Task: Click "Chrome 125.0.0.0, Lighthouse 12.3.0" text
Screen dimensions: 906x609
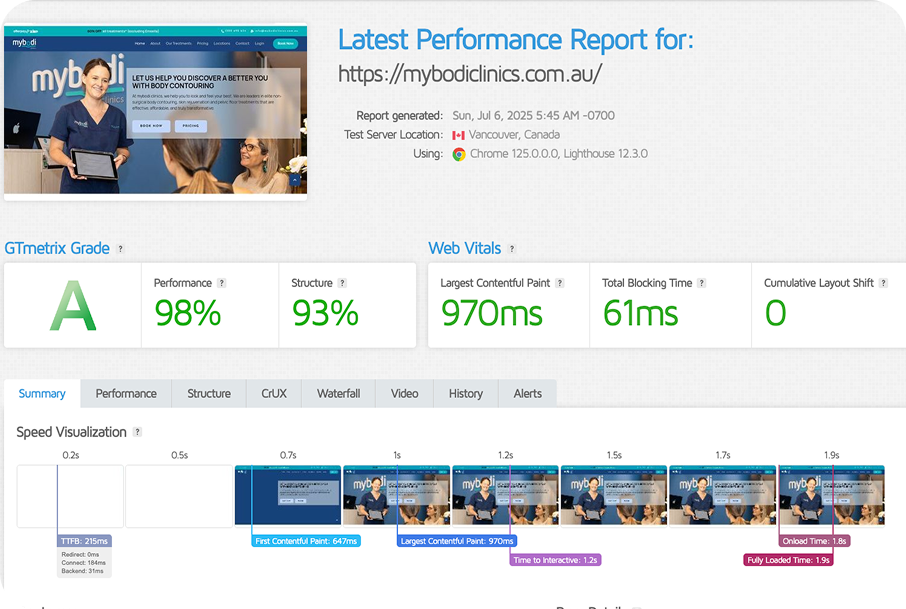Action: (x=559, y=154)
